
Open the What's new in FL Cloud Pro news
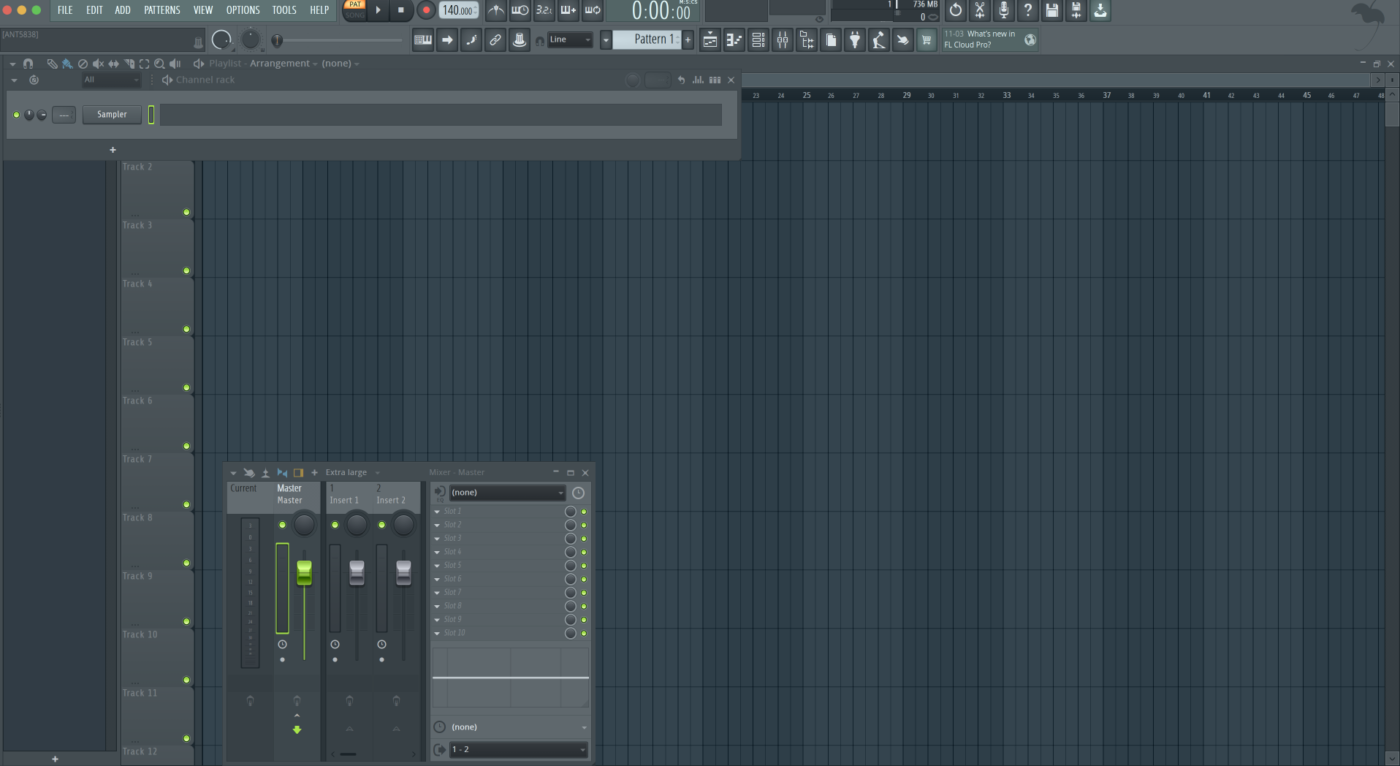click(x=980, y=40)
